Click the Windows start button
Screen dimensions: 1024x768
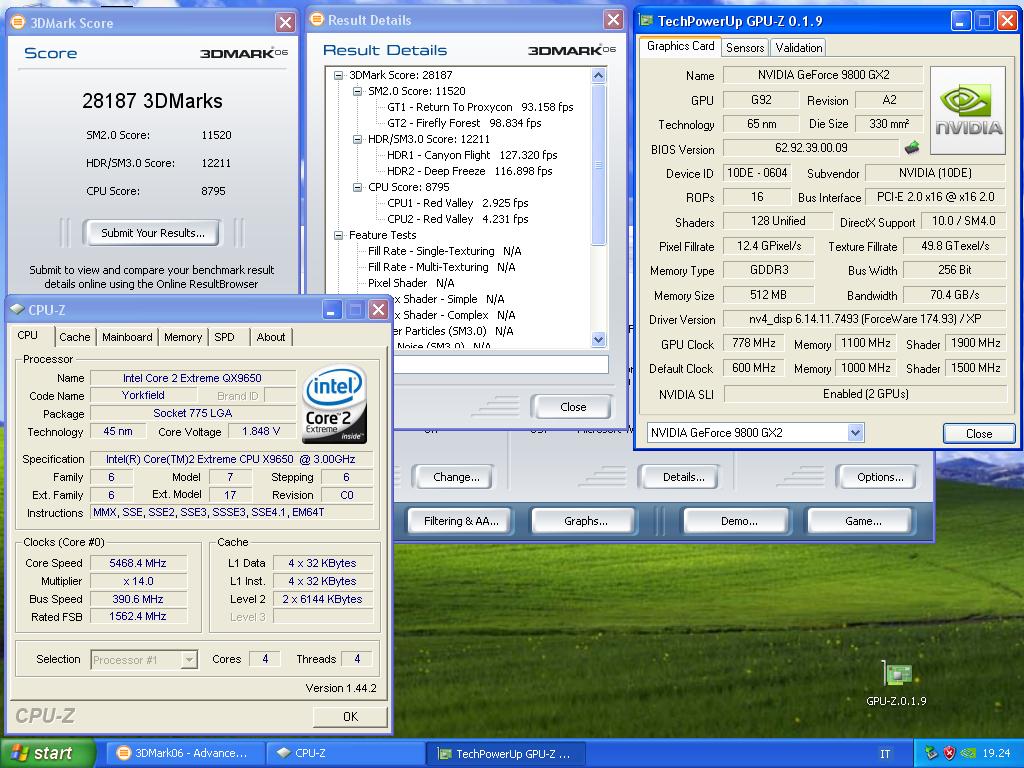coord(48,754)
